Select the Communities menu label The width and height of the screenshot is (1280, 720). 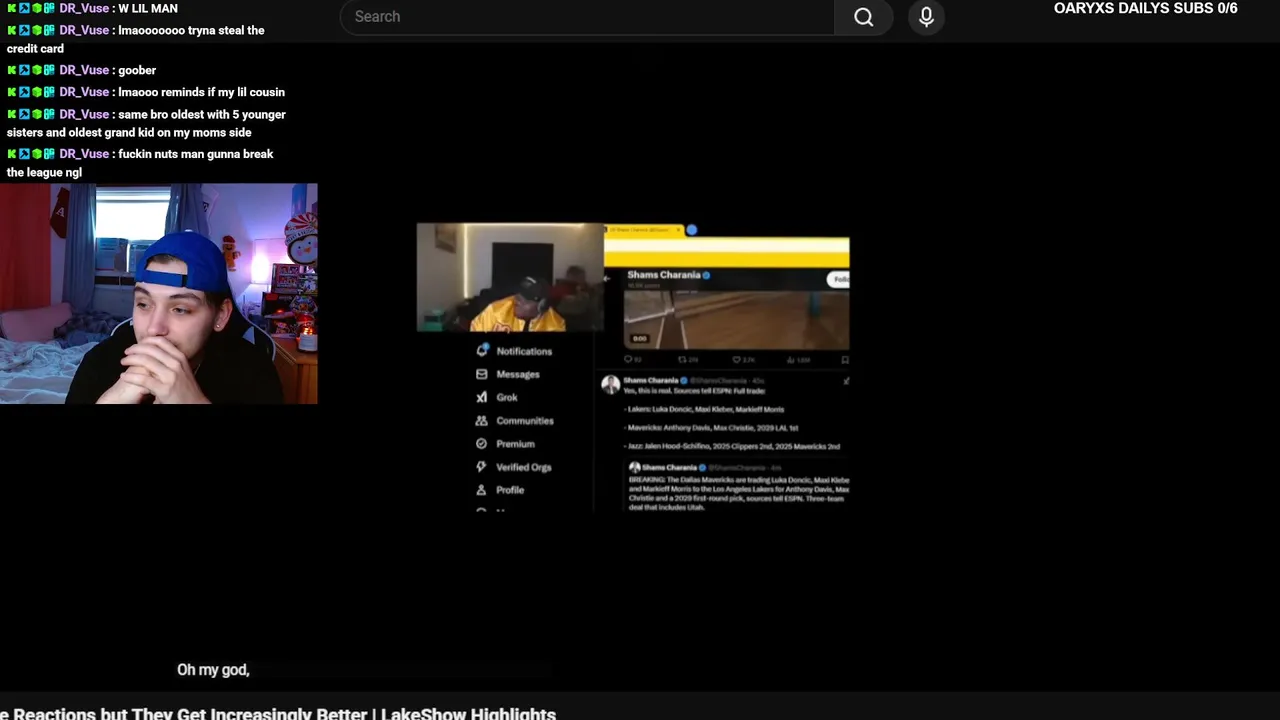click(525, 421)
